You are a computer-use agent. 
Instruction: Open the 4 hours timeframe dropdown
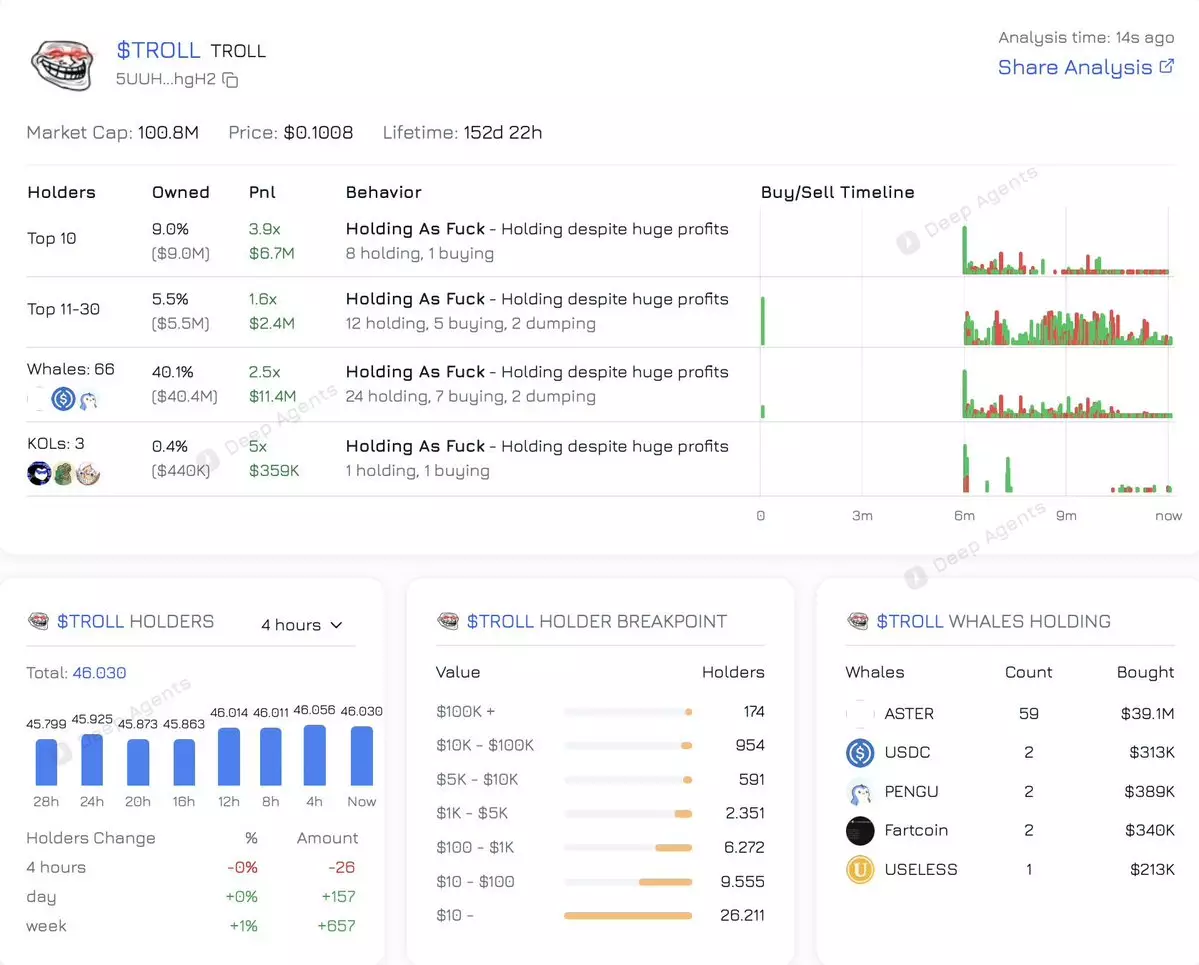click(x=301, y=625)
